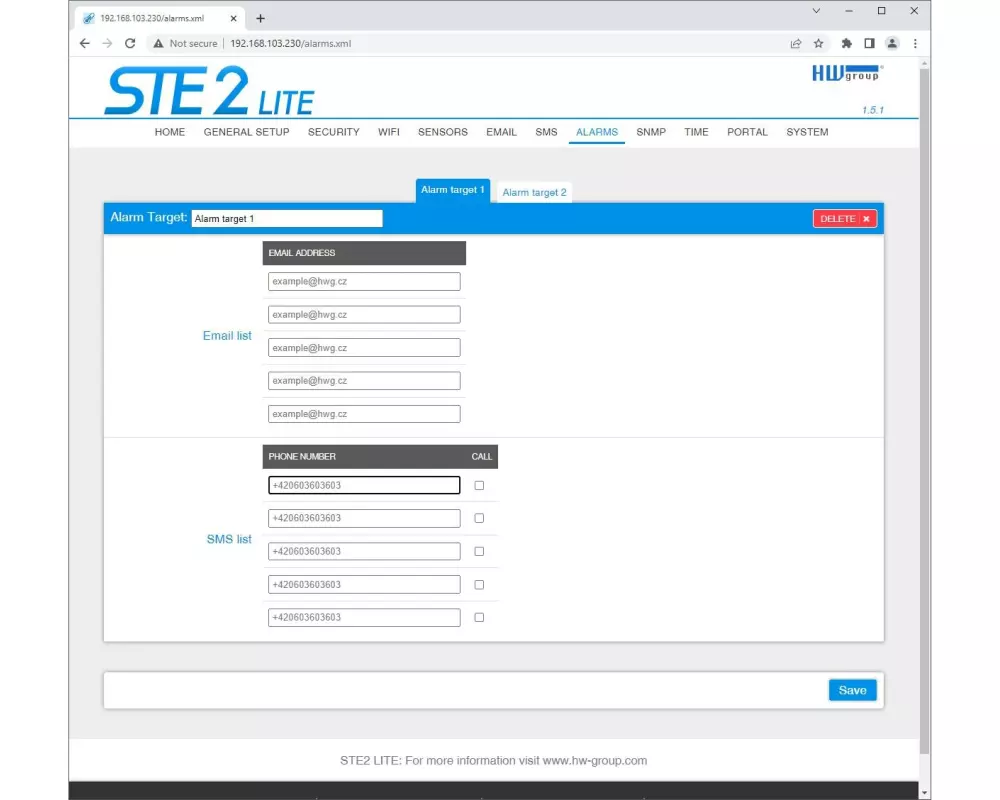
Task: Click the Alarm Target name field
Action: tap(286, 218)
